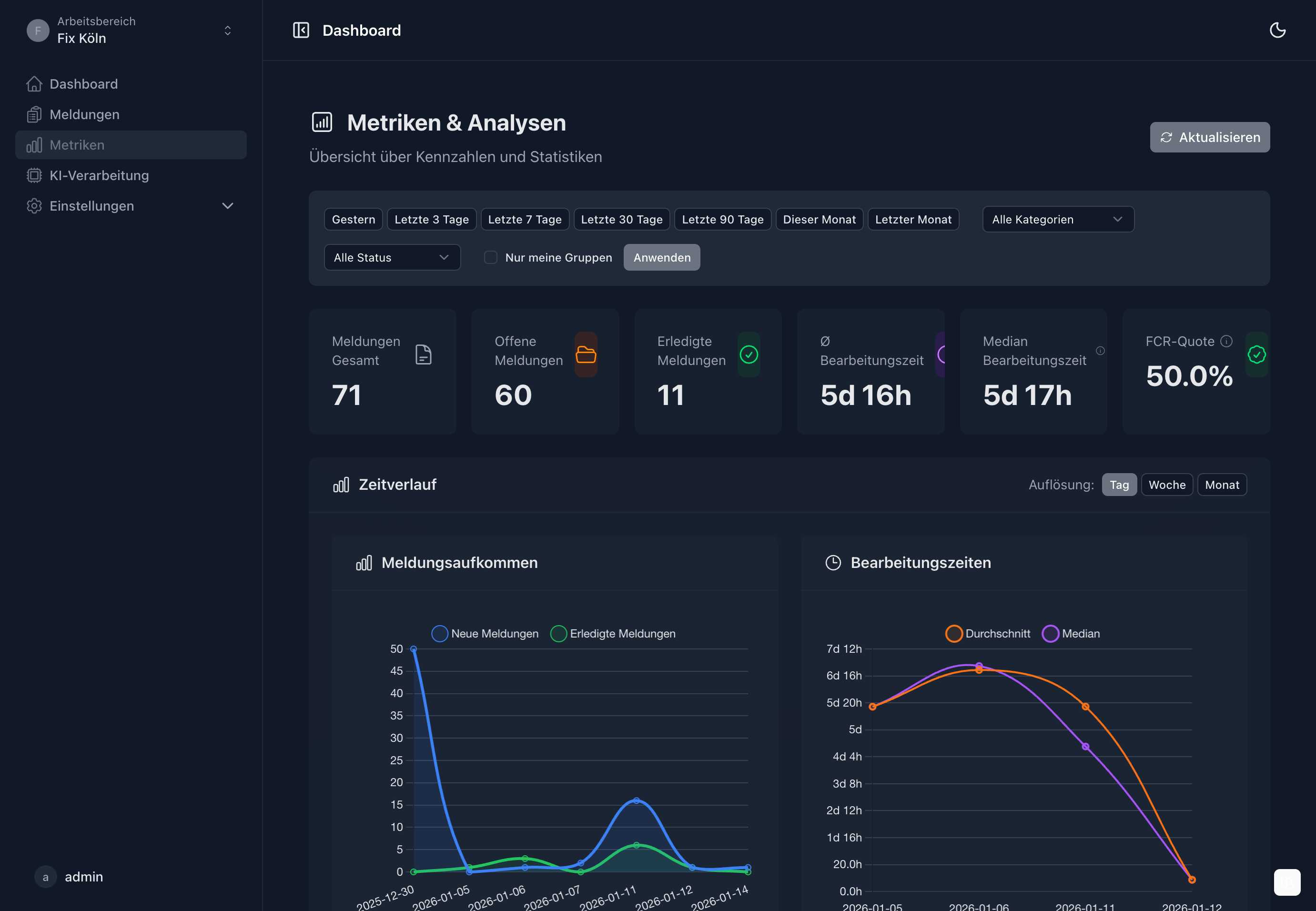Open the Alle Status dropdown
Viewport: 1316px width, 911px height.
click(392, 257)
